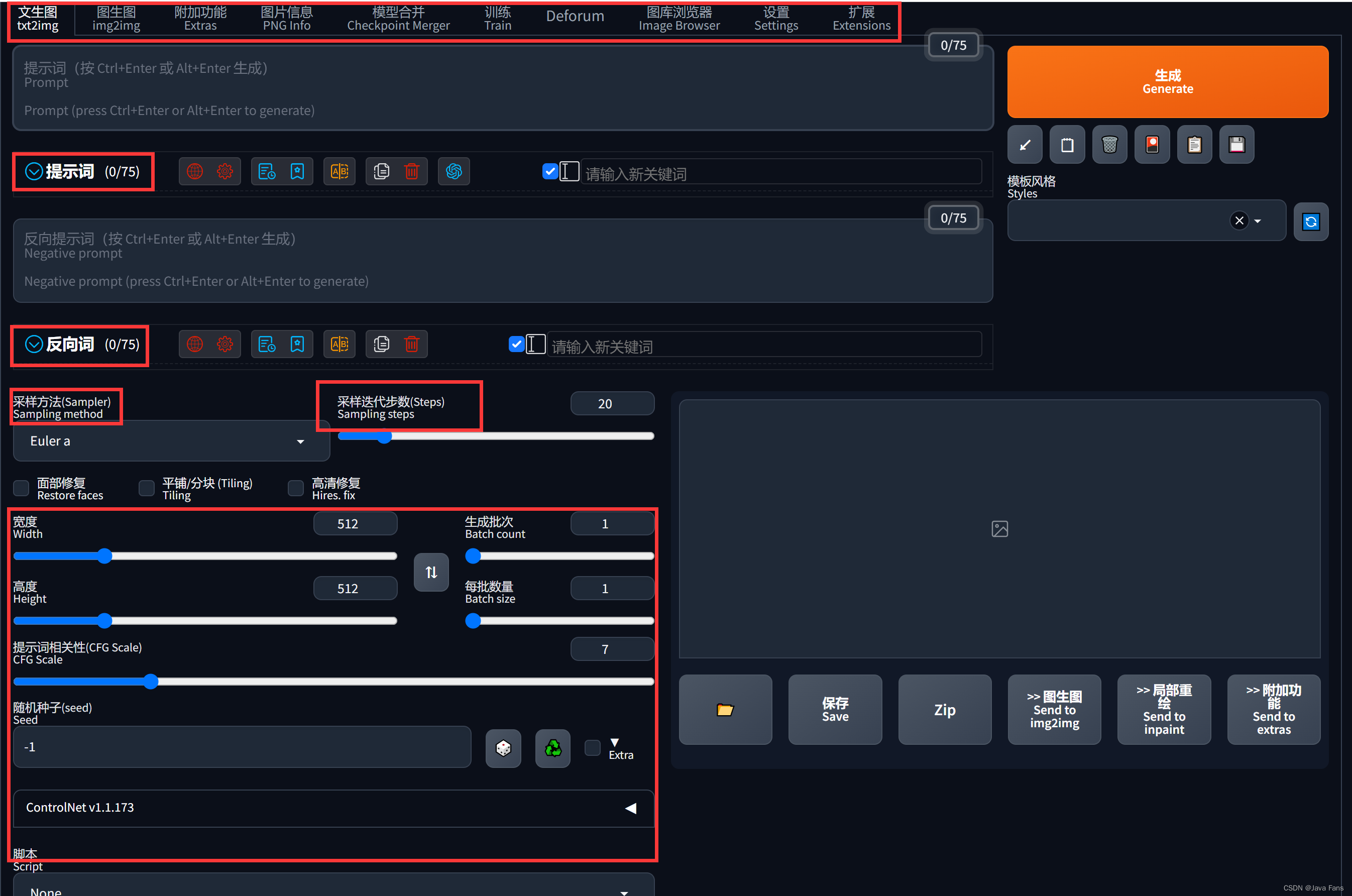Uncheck the negative keyword input checkbox

point(516,344)
